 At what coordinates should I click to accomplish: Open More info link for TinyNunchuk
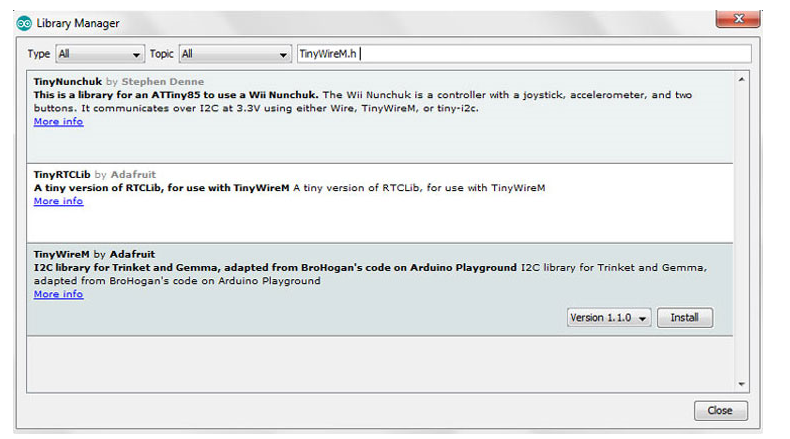tap(58, 122)
